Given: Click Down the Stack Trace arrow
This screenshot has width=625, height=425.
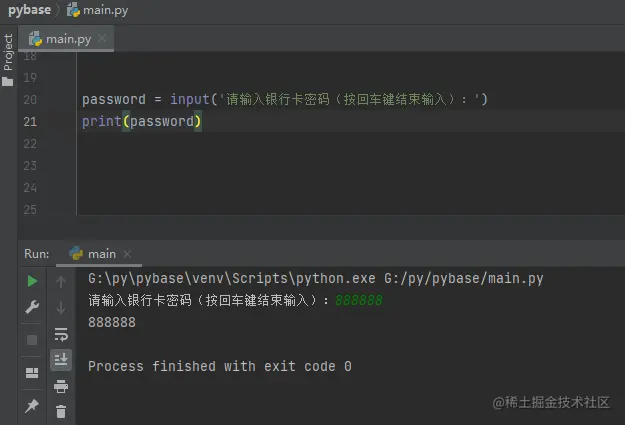Looking at the screenshot, I should pyautogui.click(x=61, y=308).
